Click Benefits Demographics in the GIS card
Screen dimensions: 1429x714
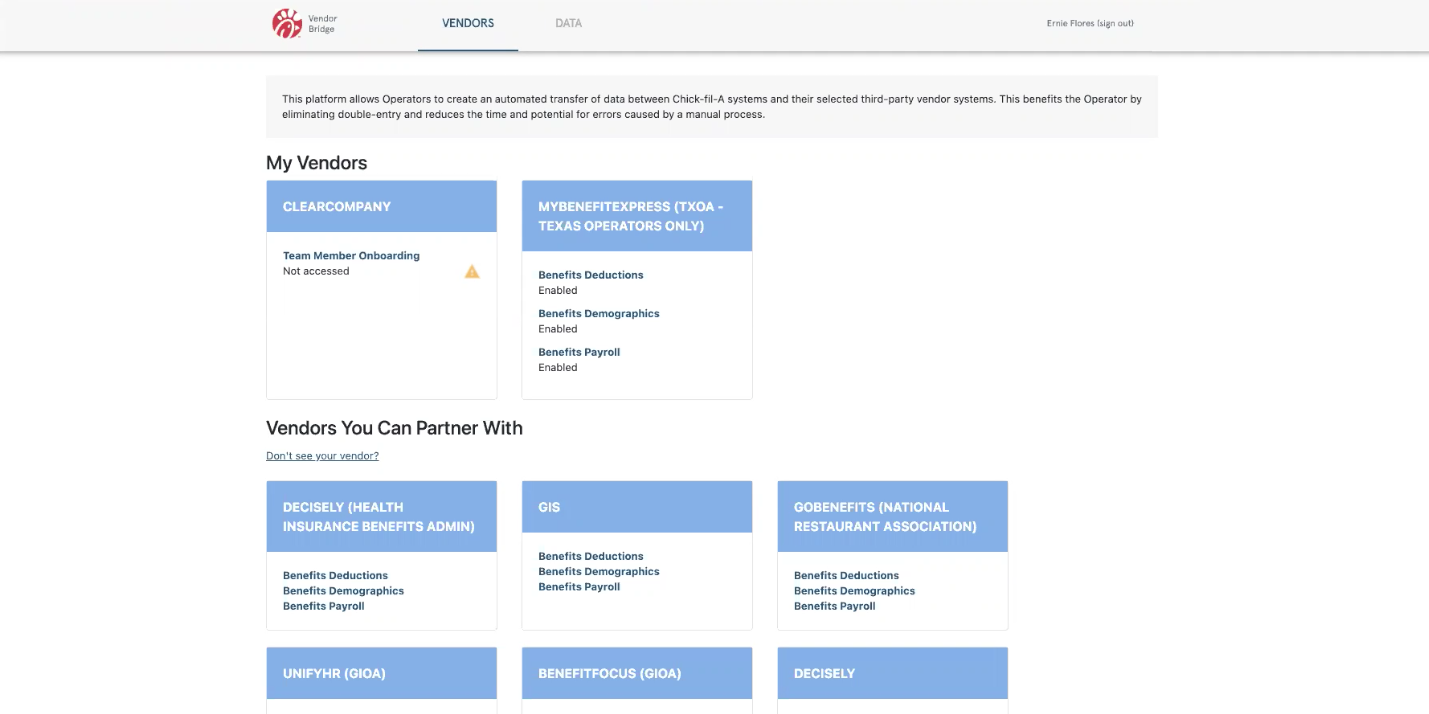tap(599, 572)
